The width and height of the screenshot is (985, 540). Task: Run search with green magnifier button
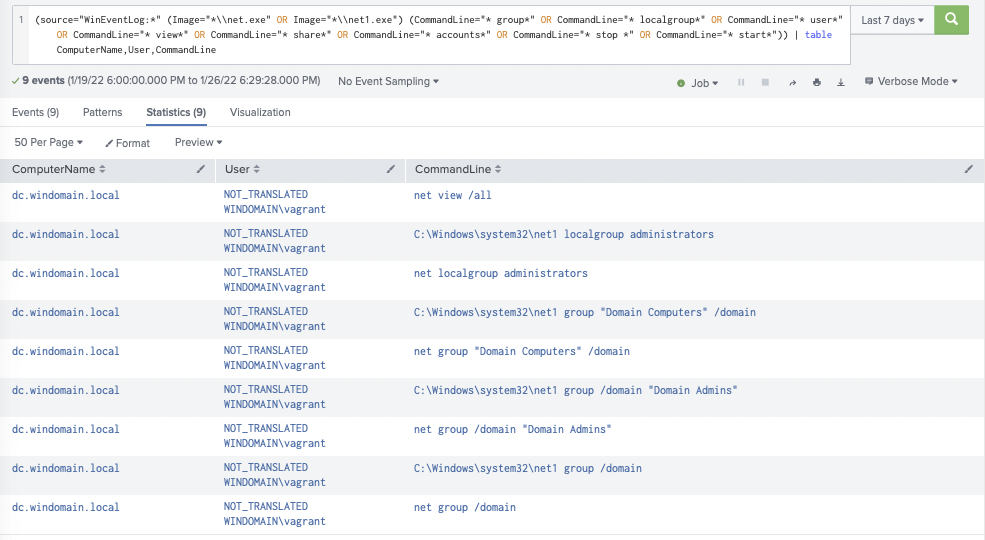point(951,19)
